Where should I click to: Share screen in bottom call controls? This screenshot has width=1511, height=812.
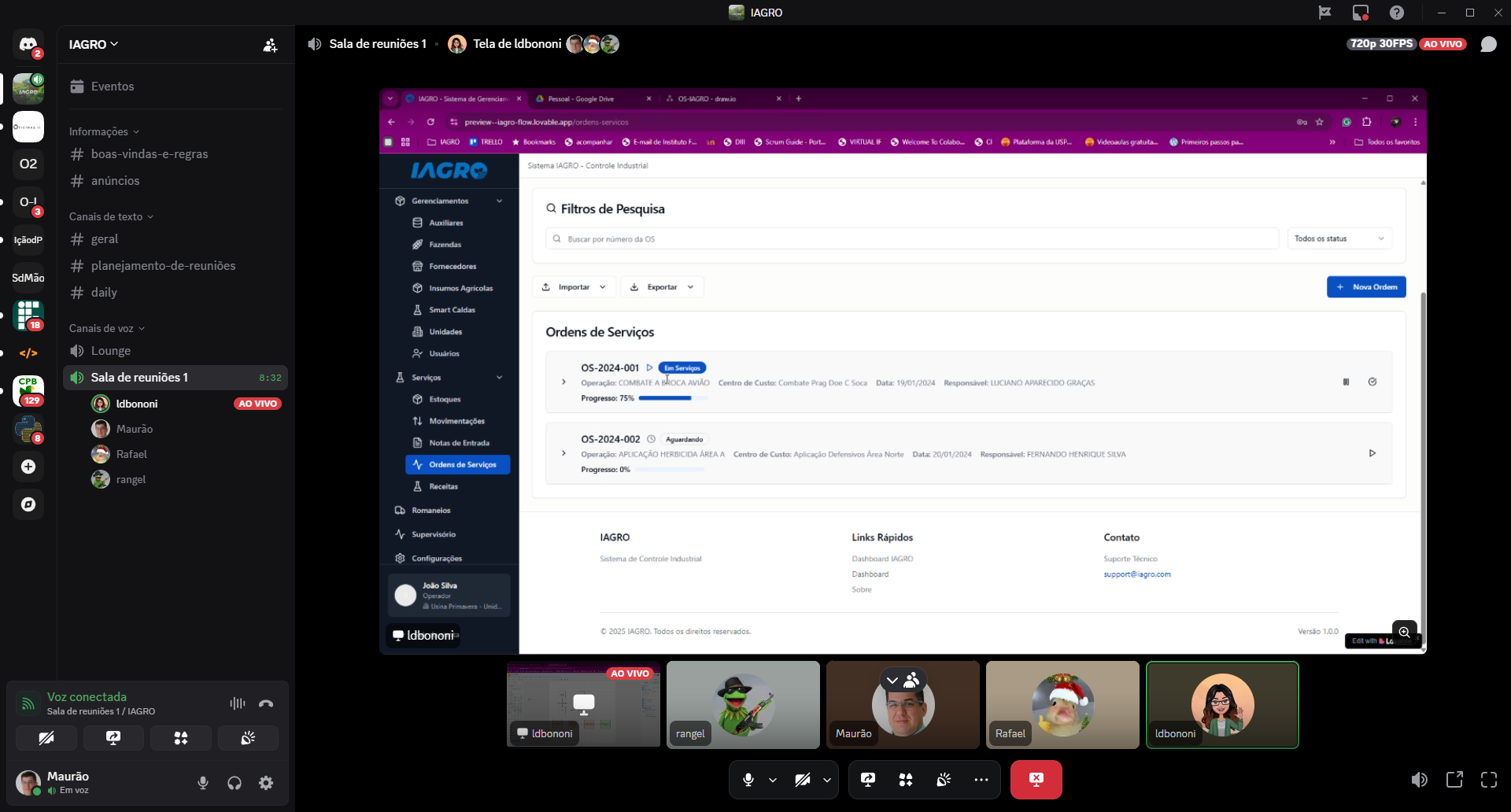(868, 780)
